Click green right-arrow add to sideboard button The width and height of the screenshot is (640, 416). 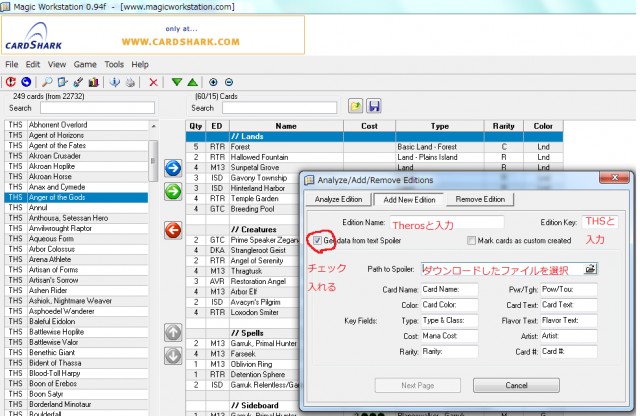tap(173, 191)
